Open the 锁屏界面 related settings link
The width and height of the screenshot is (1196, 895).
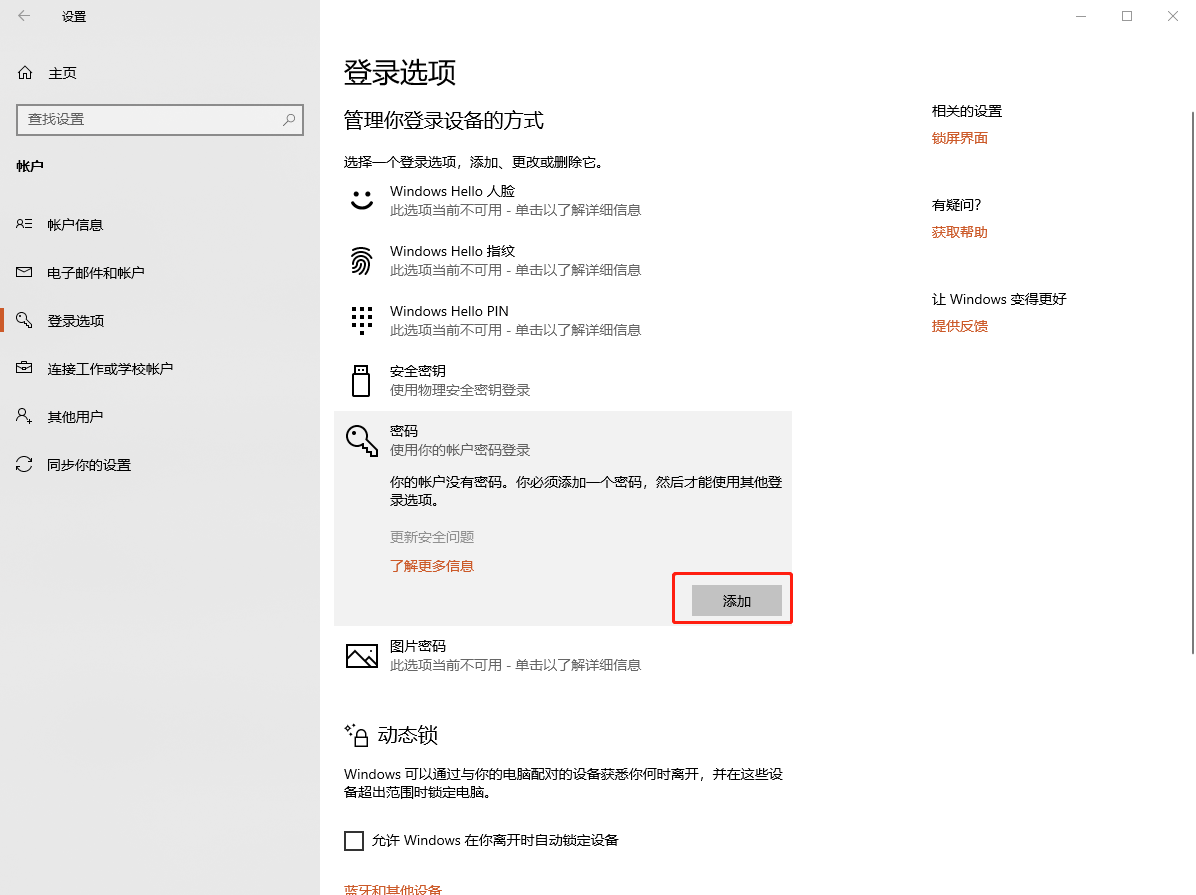(960, 138)
